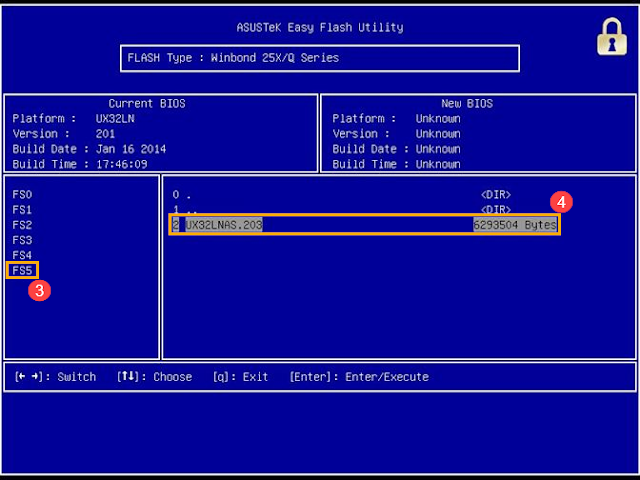The height and width of the screenshot is (480, 640).
Task: Click the current platform value UX32LN
Action: click(115, 119)
